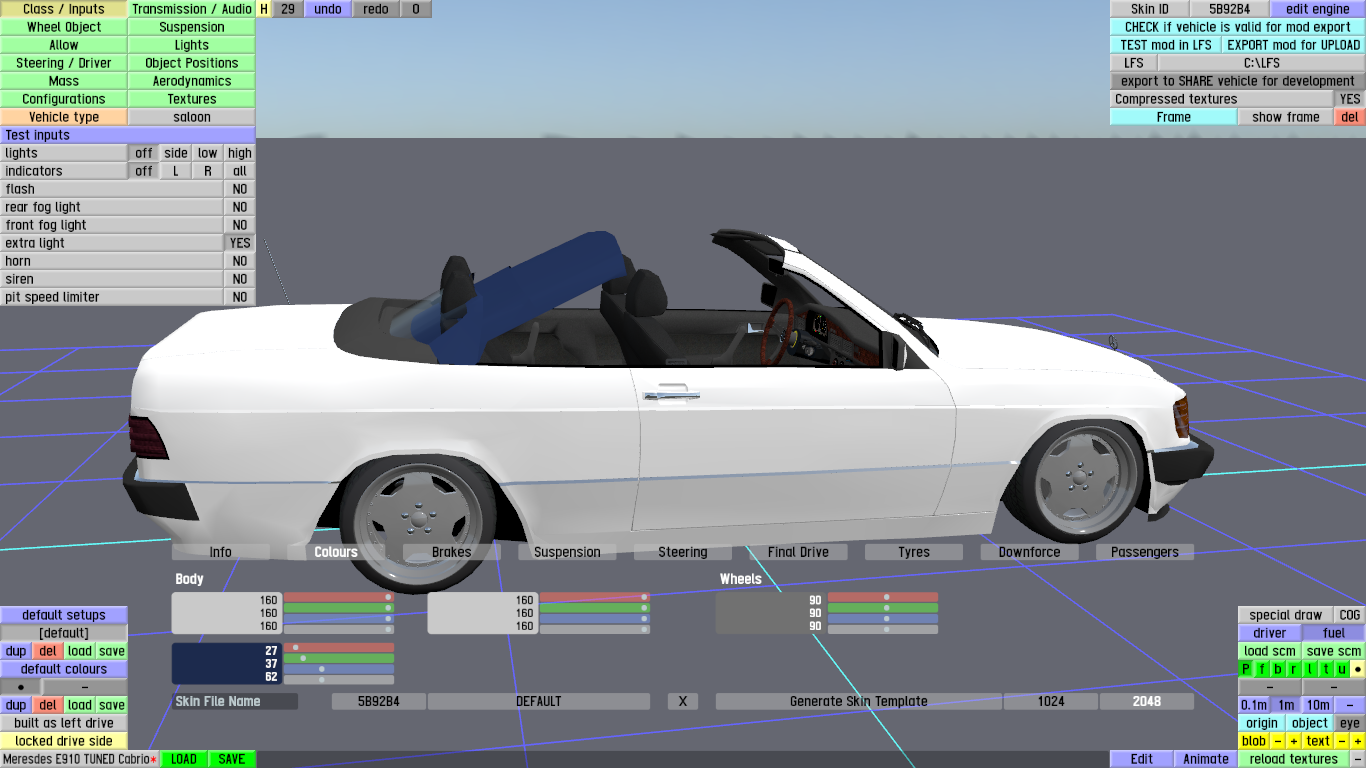1366x768 pixels.
Task: Change the C:\LFS folder path
Action: tap(1262, 63)
